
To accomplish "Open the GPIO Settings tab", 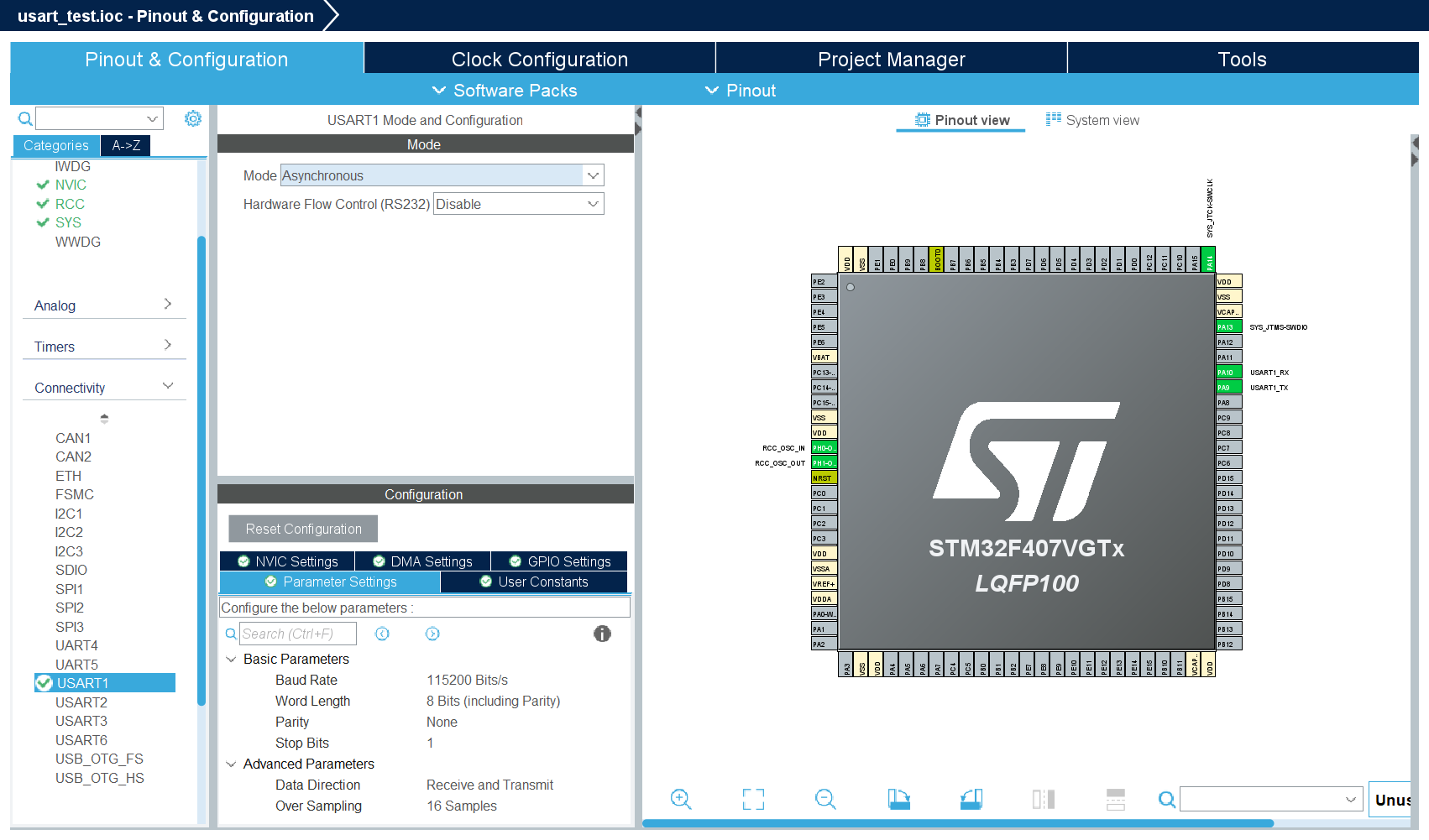I will (559, 561).
